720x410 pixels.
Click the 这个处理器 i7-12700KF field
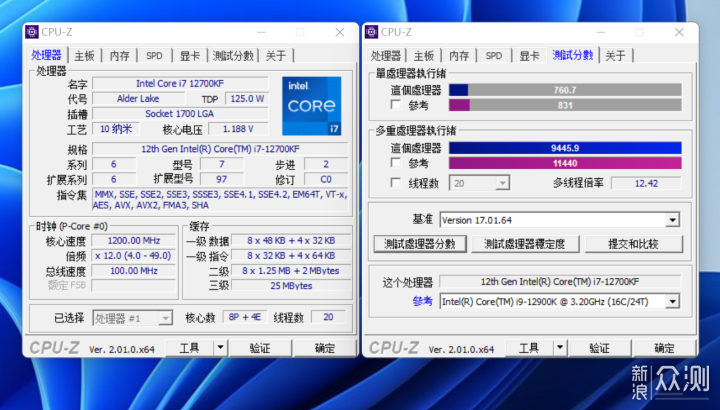[x=560, y=281]
